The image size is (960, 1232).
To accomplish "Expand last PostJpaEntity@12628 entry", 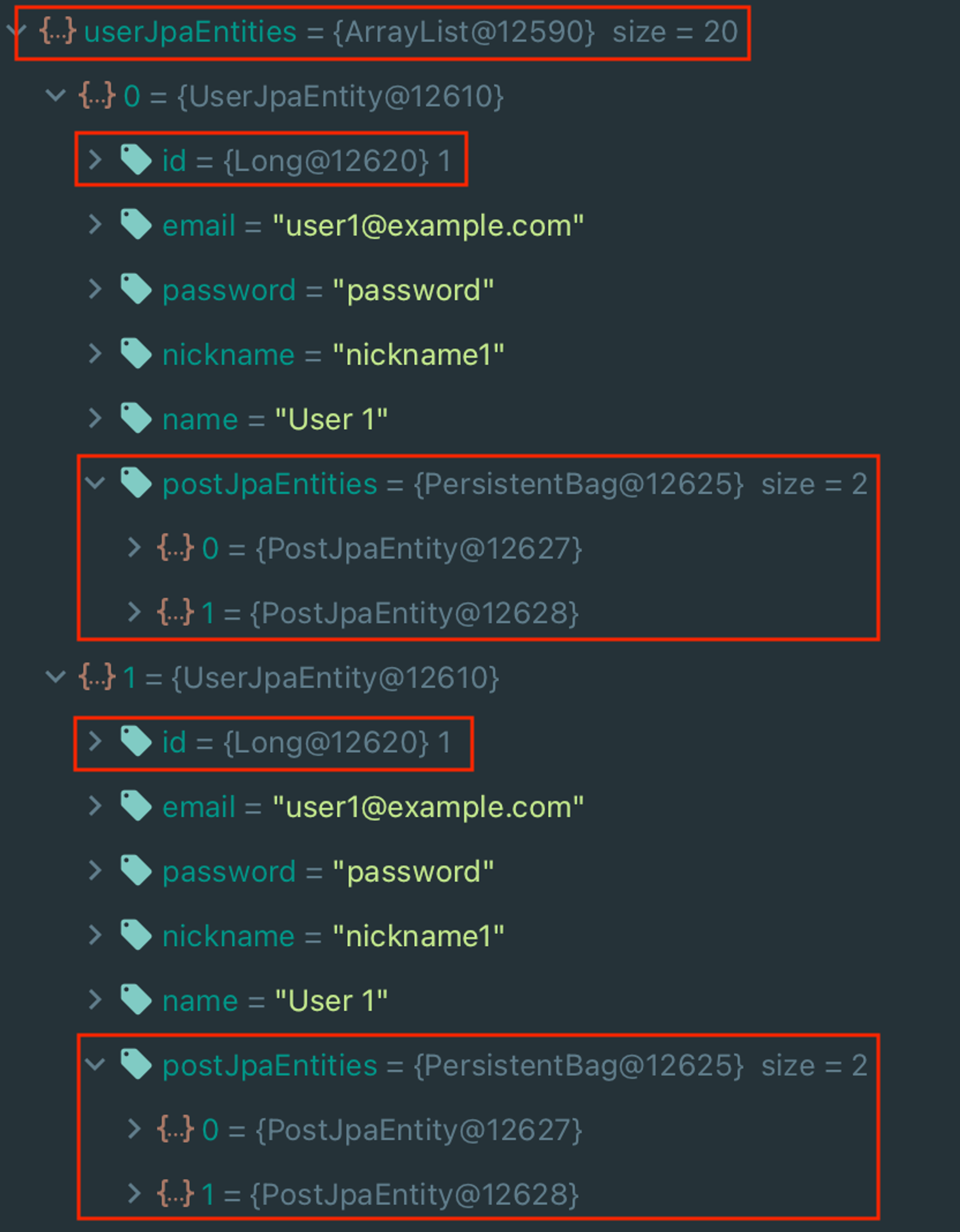I will coord(133,1194).
